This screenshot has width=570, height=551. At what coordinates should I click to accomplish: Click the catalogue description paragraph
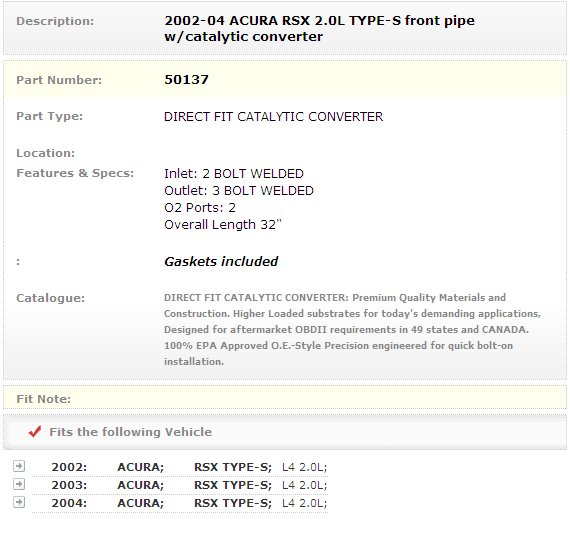353,330
